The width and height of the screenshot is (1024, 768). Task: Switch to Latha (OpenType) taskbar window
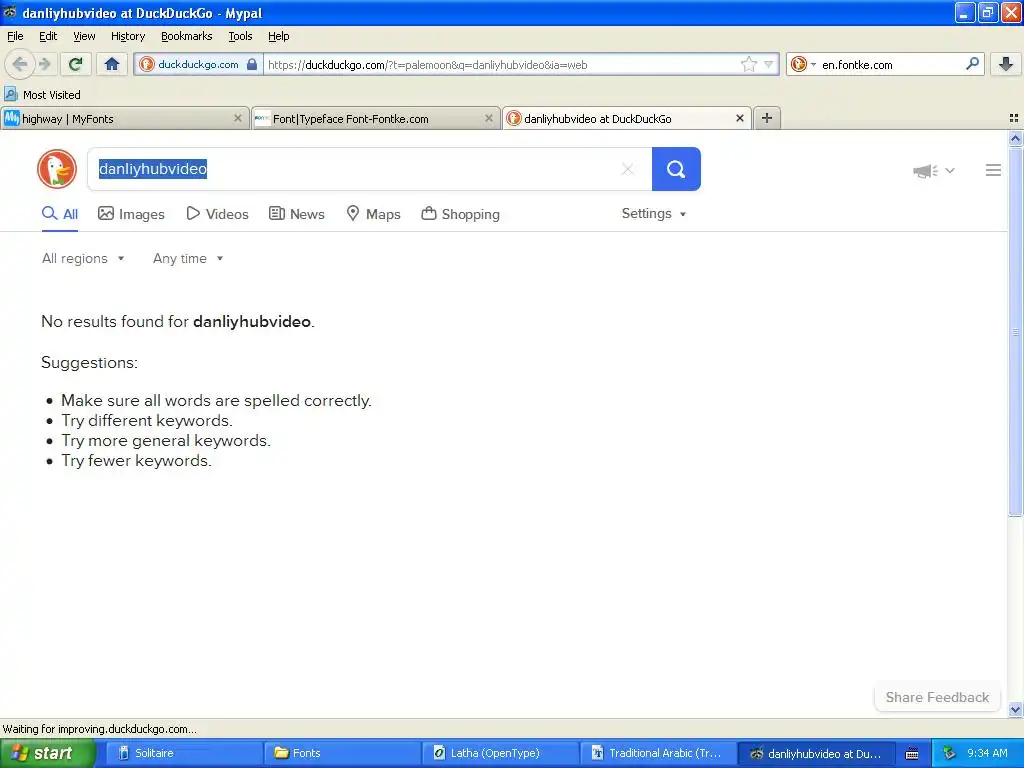coord(500,753)
